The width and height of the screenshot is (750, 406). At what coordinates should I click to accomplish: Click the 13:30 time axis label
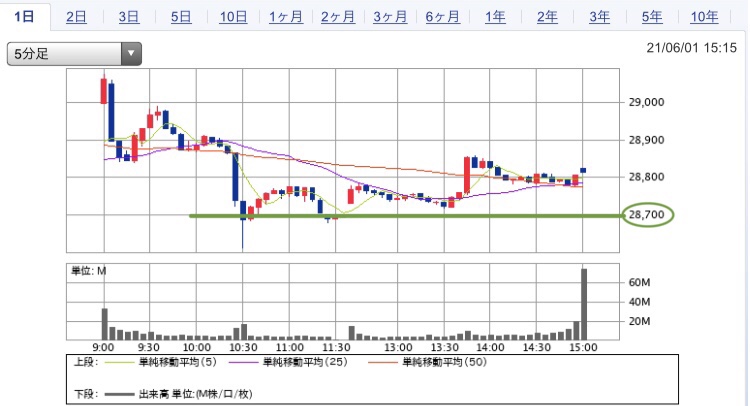coord(445,348)
